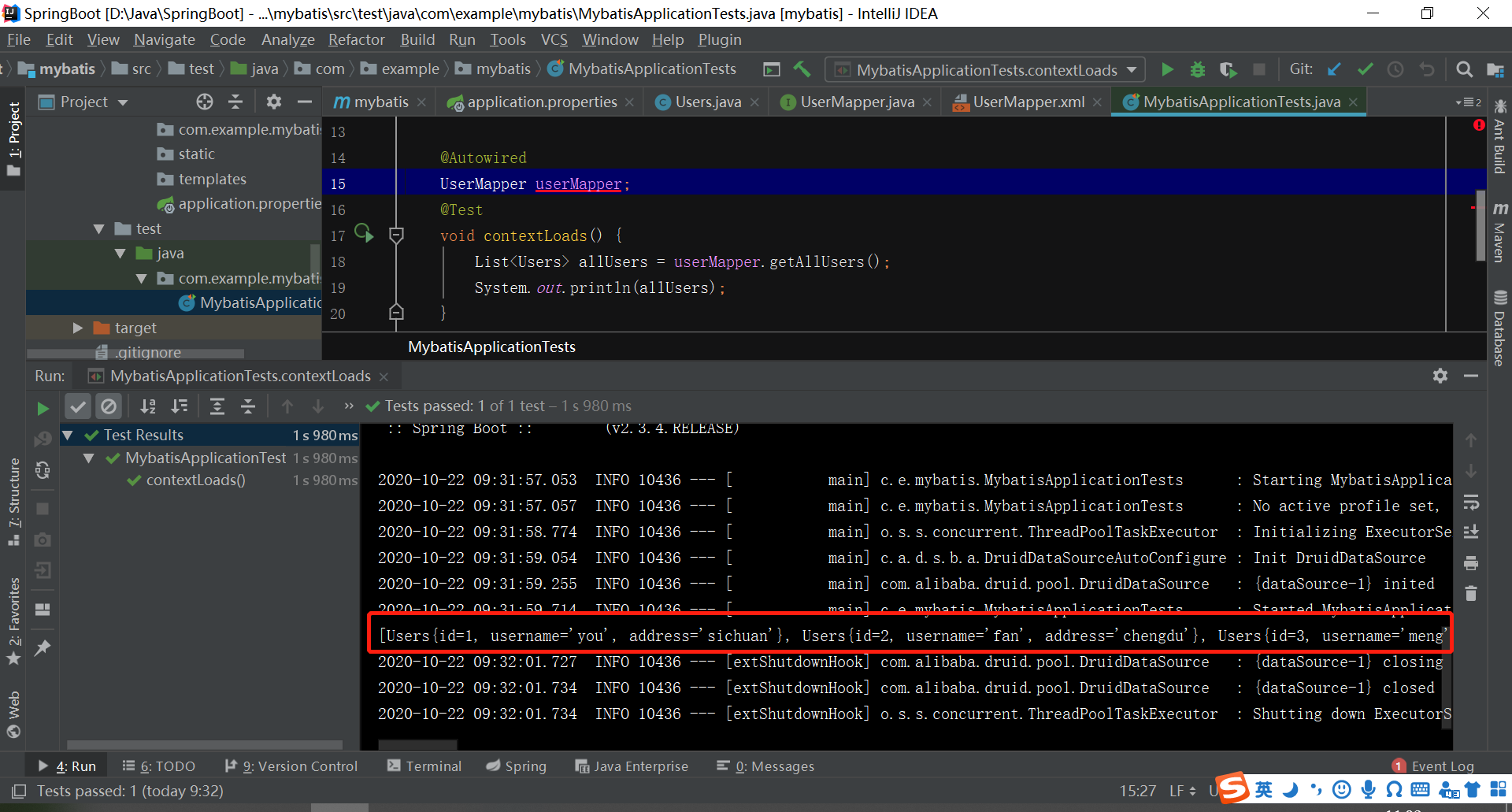The width and height of the screenshot is (1512, 812).
Task: Click the editor error indicator
Action: tap(1478, 125)
